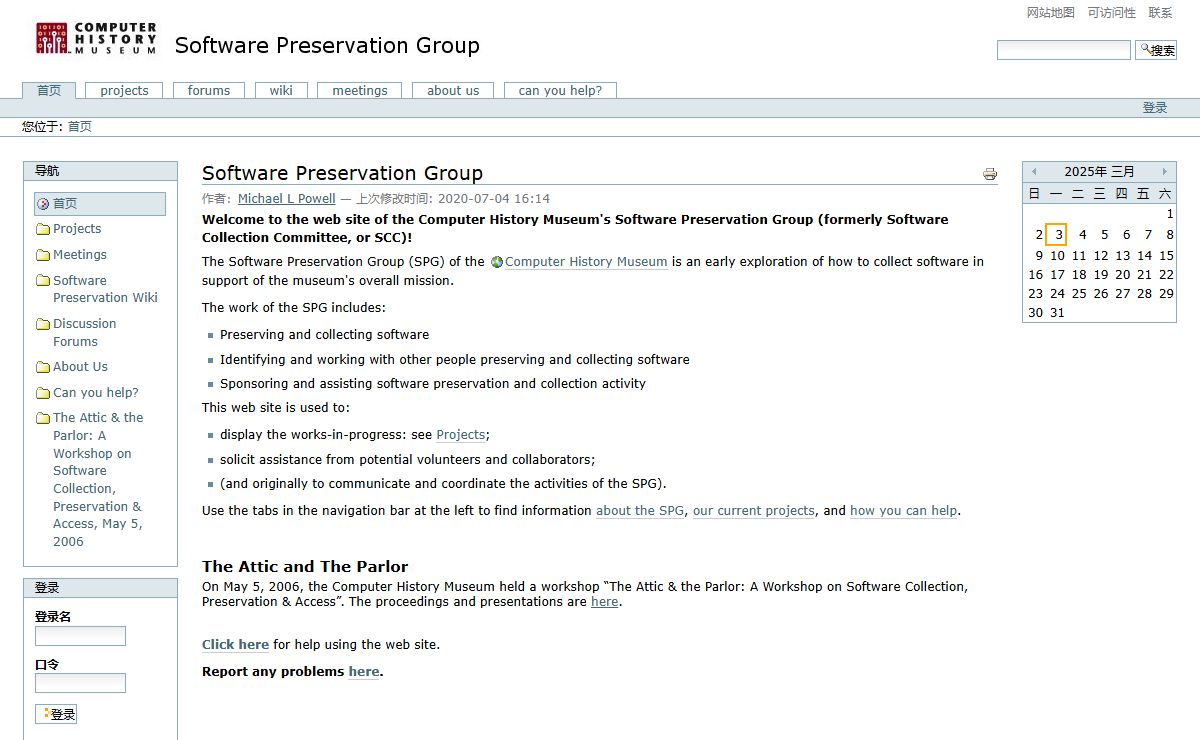
Task: Click the Meetings folder icon in navigation
Action: tap(43, 255)
